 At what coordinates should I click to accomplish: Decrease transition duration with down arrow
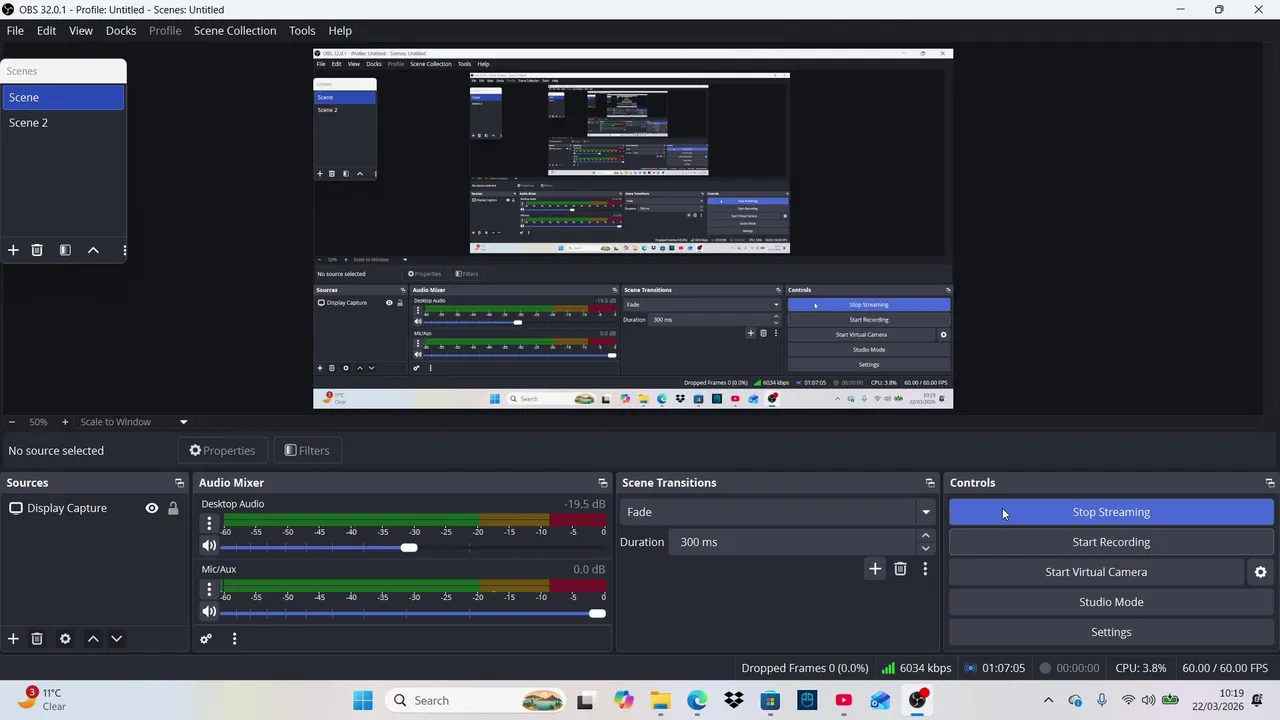tap(925, 548)
